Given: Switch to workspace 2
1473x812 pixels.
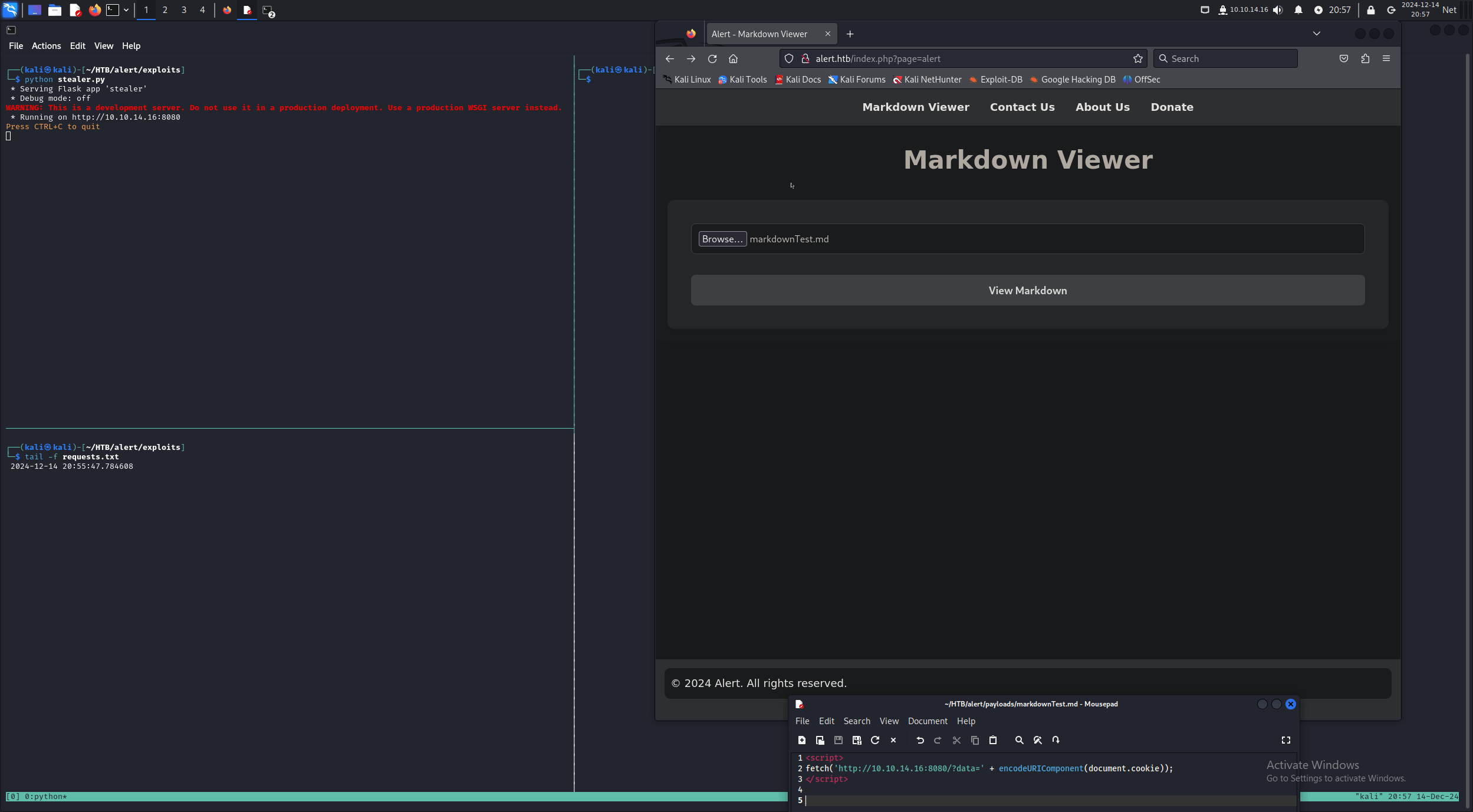Looking at the screenshot, I should 165,10.
